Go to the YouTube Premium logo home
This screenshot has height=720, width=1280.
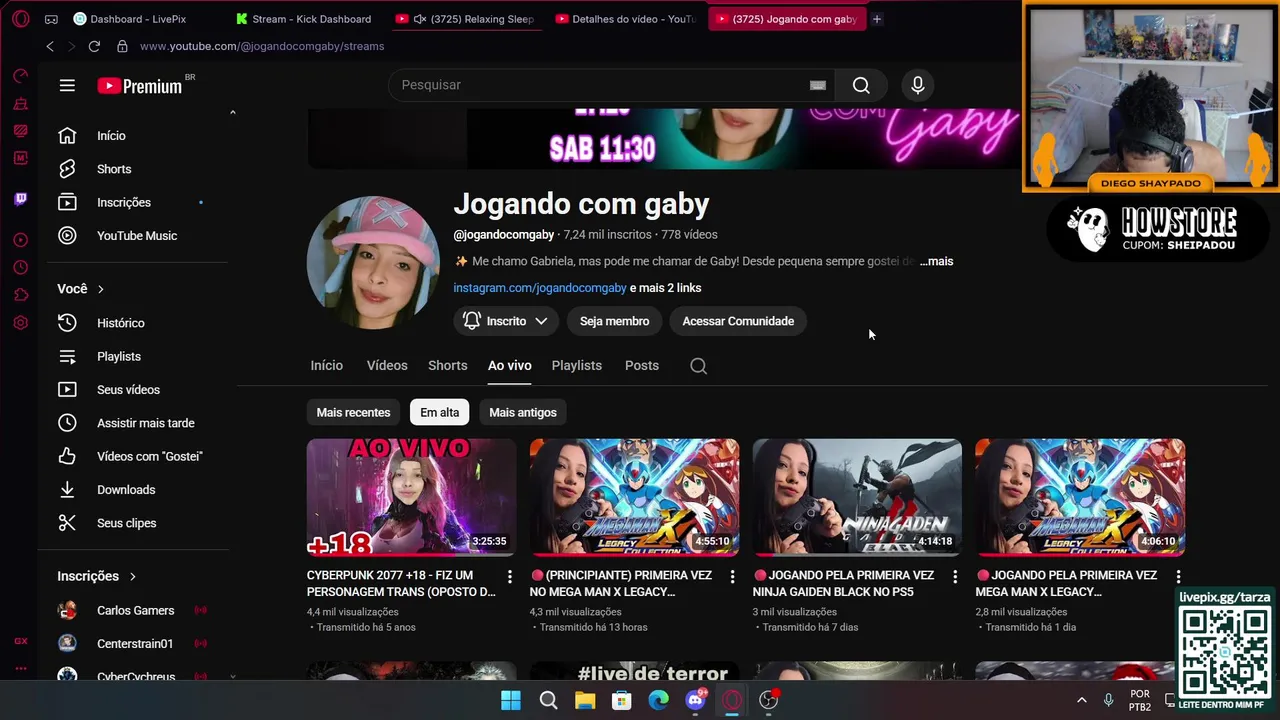click(x=140, y=86)
